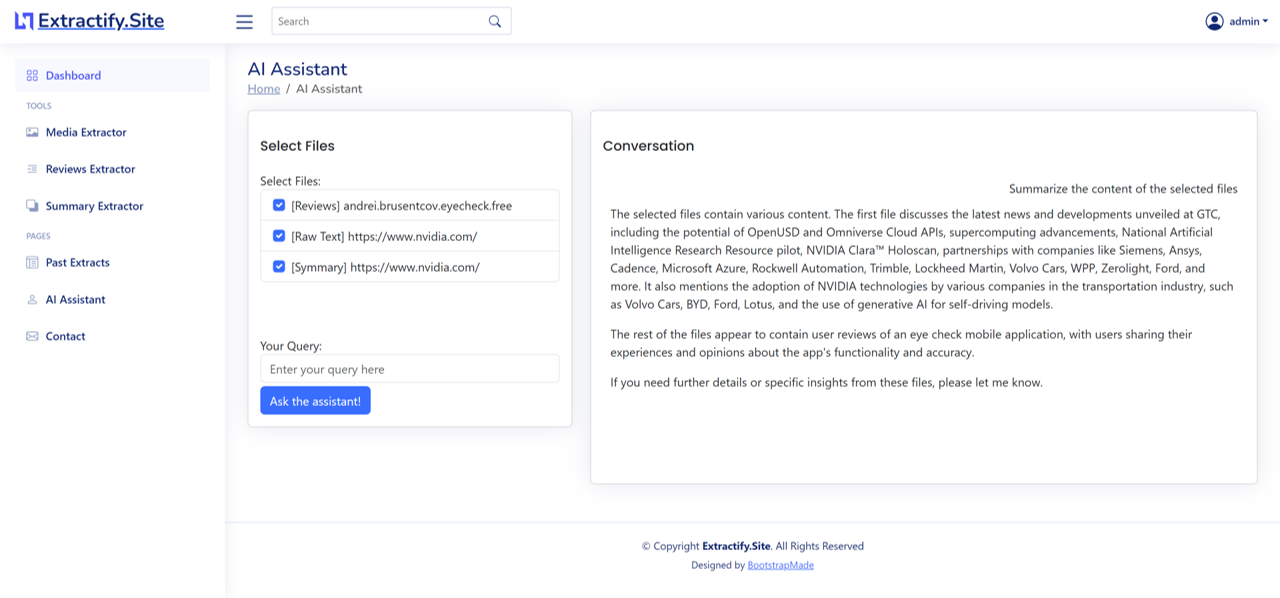Click the search magnifier icon
The height and width of the screenshot is (598, 1280).
click(495, 21)
